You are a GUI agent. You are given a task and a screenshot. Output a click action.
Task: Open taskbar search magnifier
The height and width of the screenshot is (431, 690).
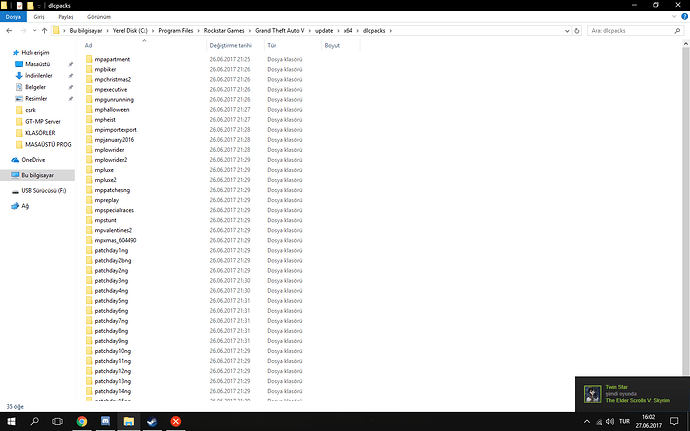[34, 421]
